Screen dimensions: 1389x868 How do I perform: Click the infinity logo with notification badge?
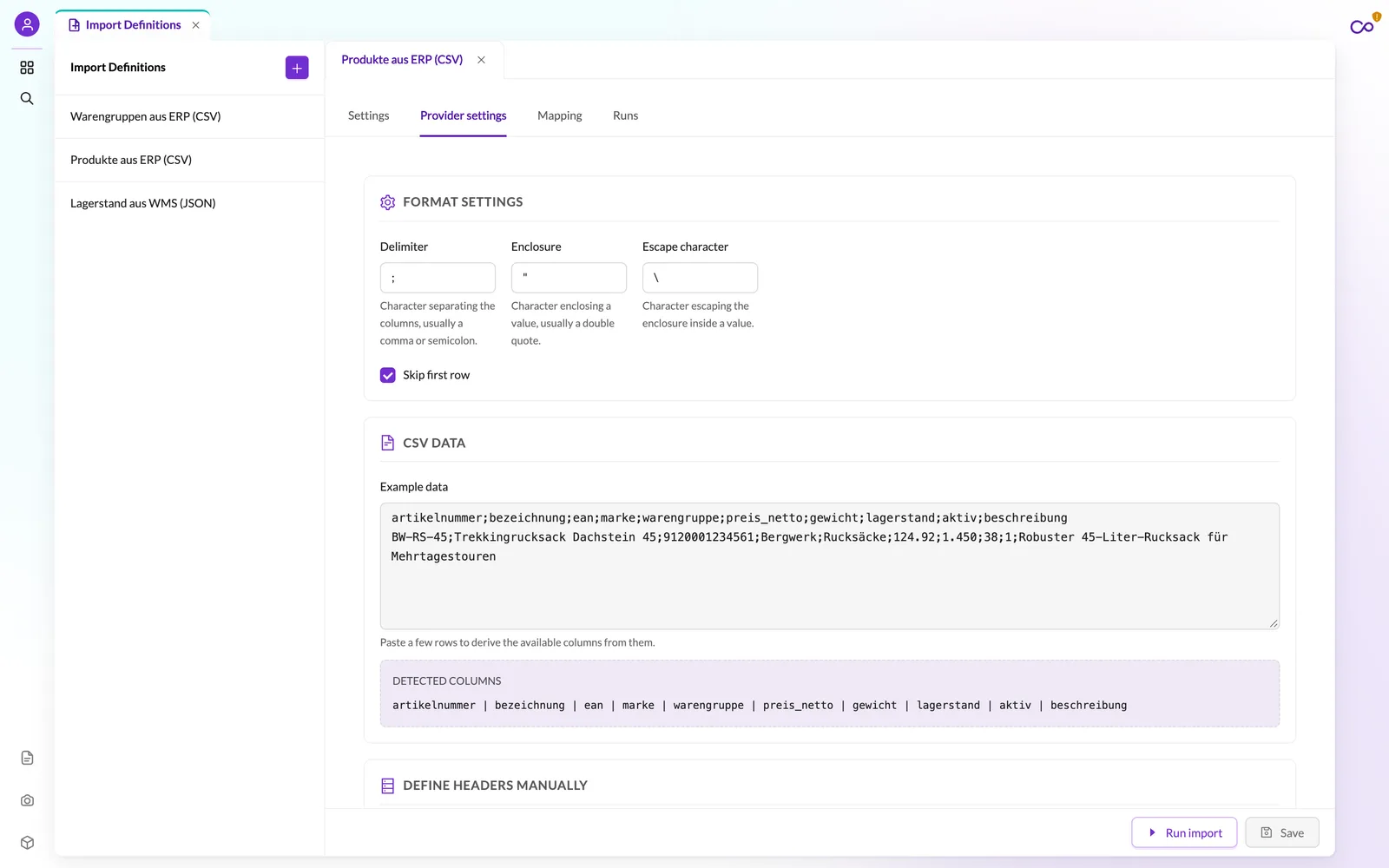click(1364, 25)
